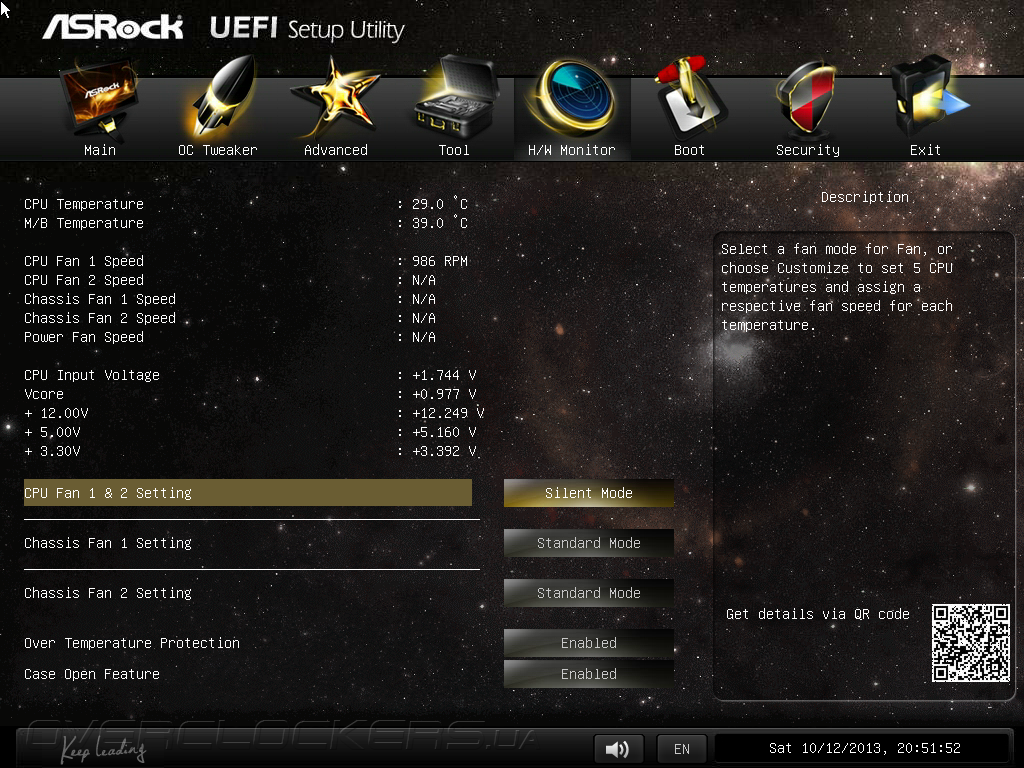This screenshot has width=1024, height=768.
Task: Click the date and time display
Action: point(865,748)
